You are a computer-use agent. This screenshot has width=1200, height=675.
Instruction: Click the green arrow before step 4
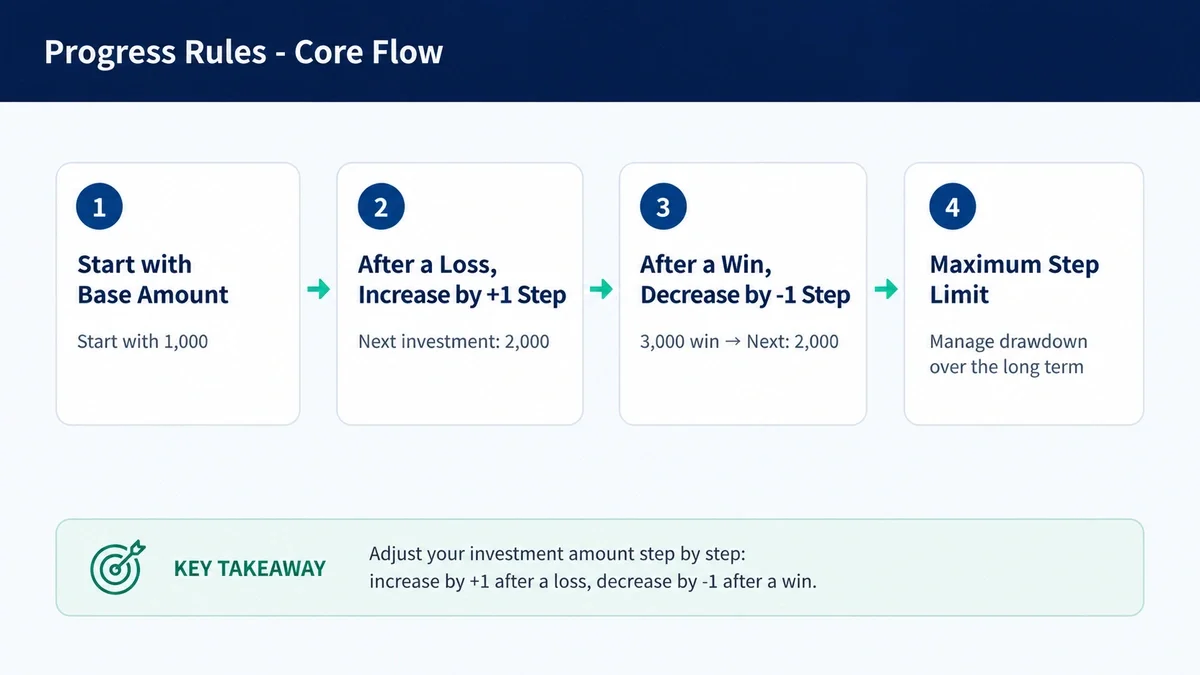(x=885, y=290)
